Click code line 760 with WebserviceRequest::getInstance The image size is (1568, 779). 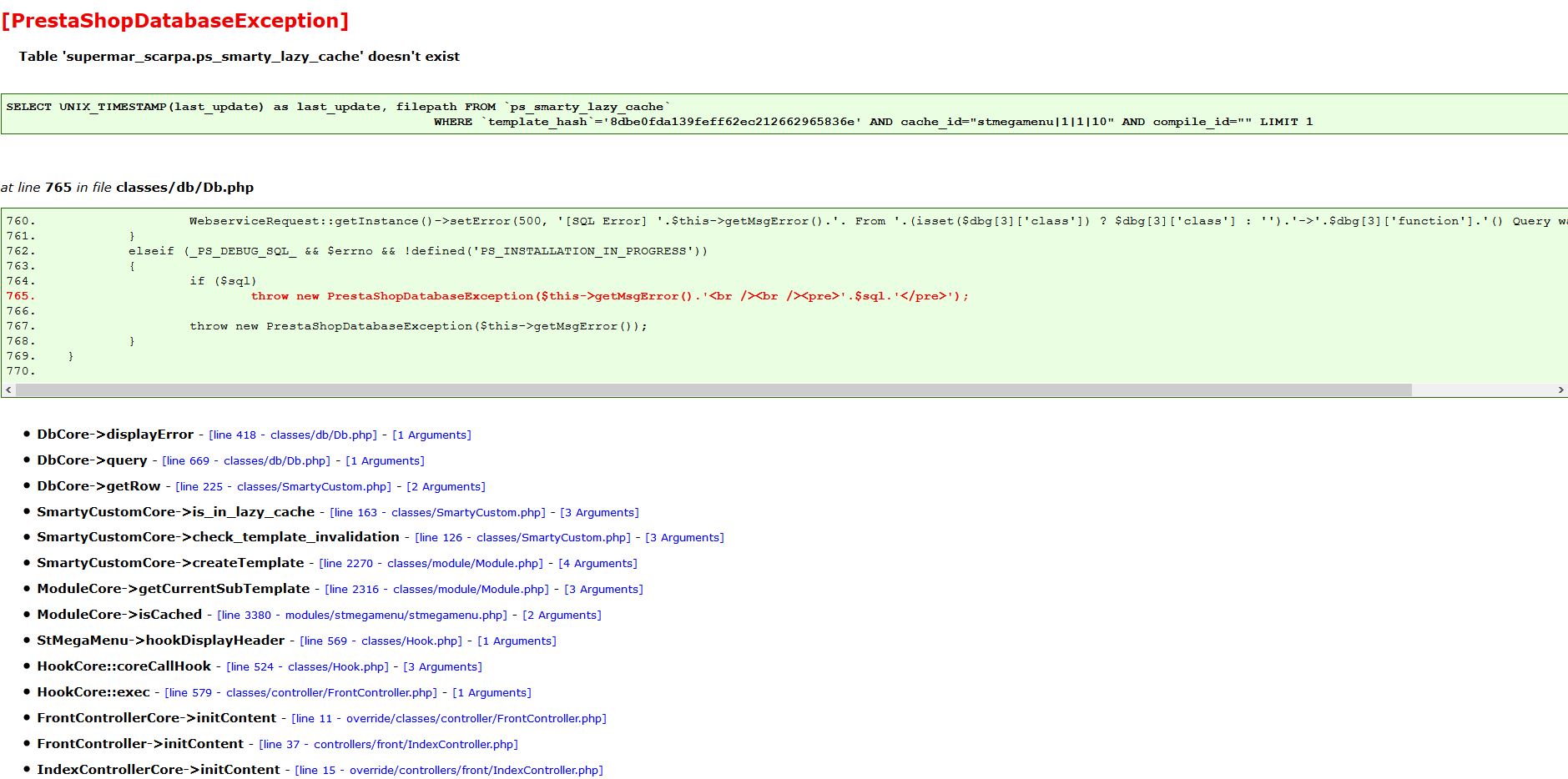(x=878, y=221)
